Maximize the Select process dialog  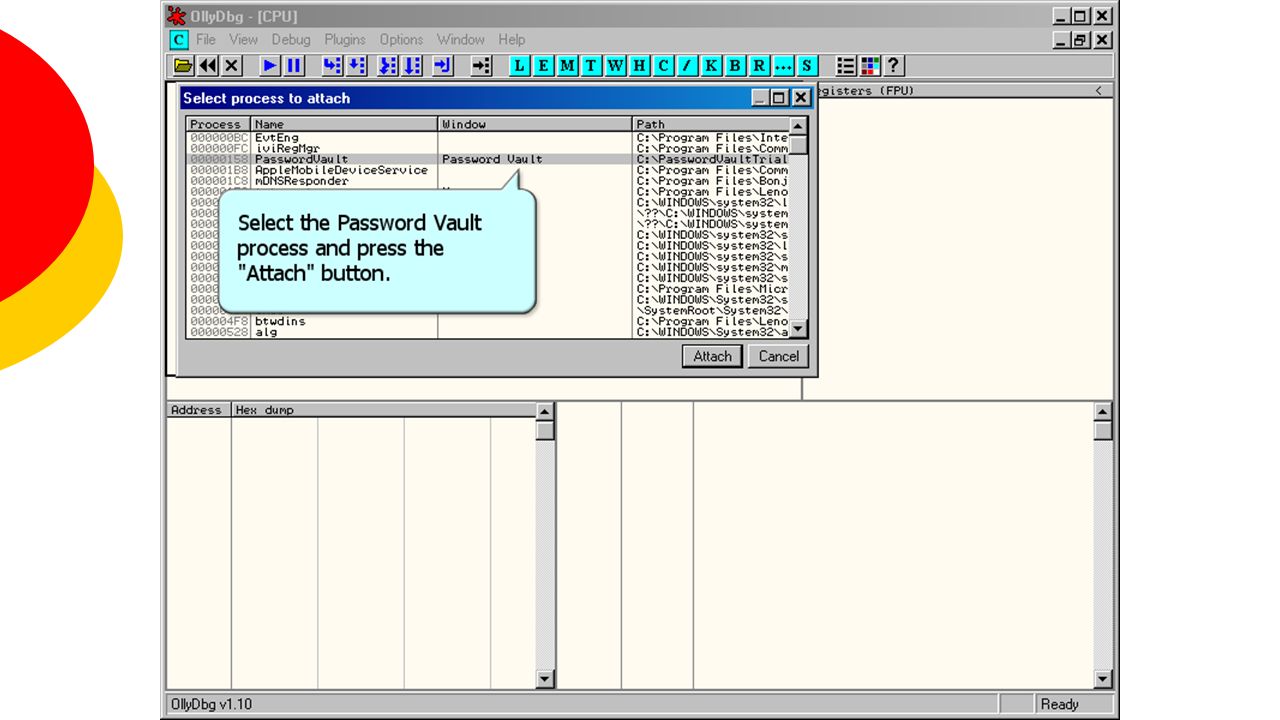pyautogui.click(x=781, y=98)
